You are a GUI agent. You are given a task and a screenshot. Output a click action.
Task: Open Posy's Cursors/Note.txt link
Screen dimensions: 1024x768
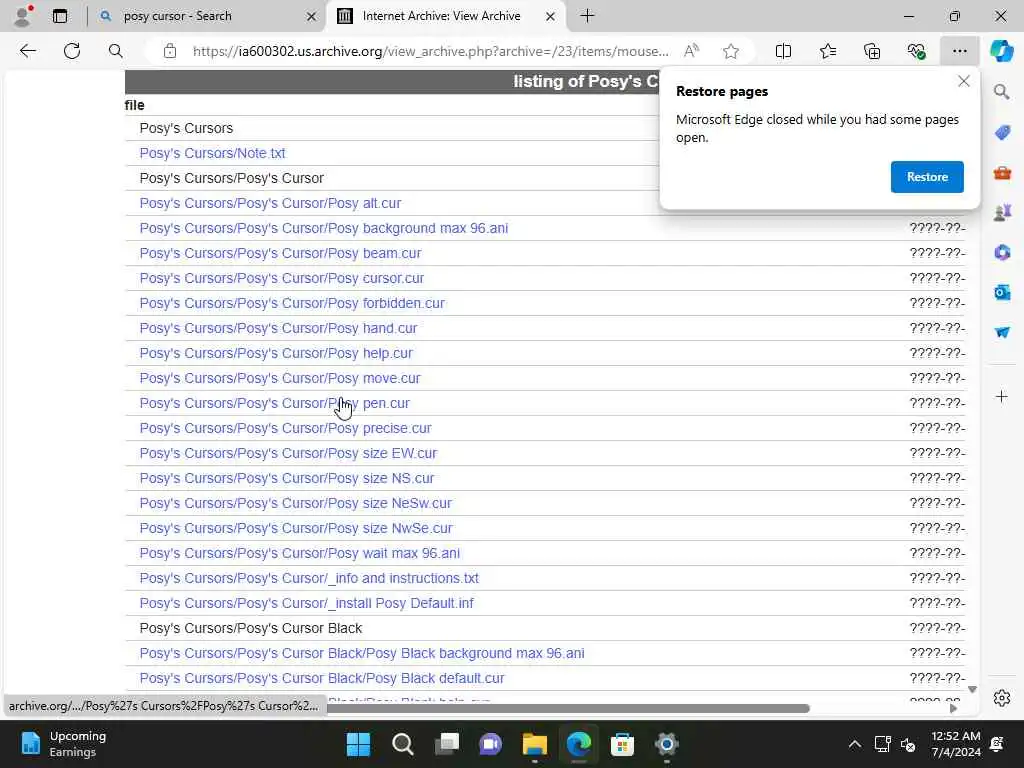click(x=212, y=153)
